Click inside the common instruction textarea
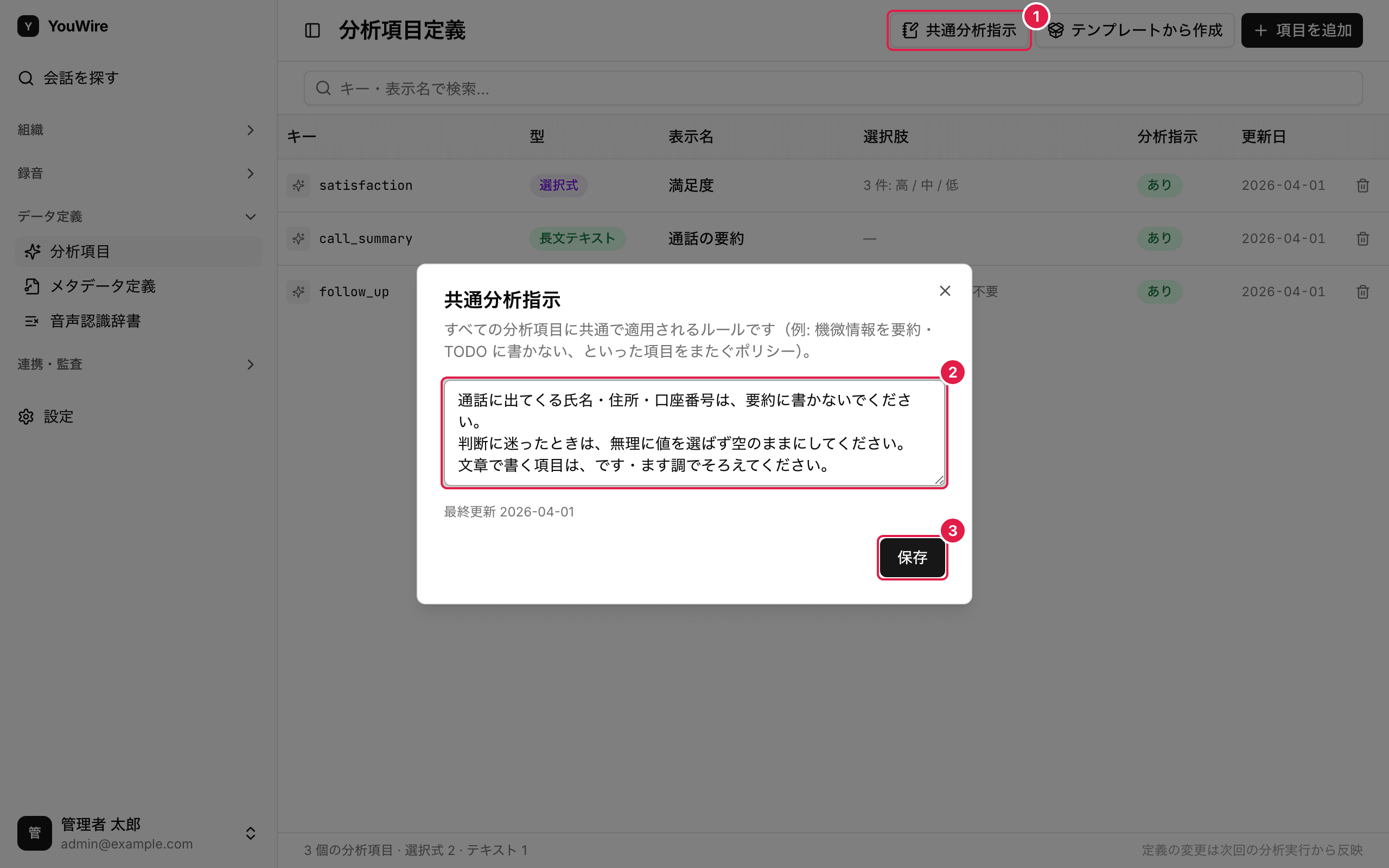The image size is (1389, 868). pyautogui.click(x=694, y=433)
